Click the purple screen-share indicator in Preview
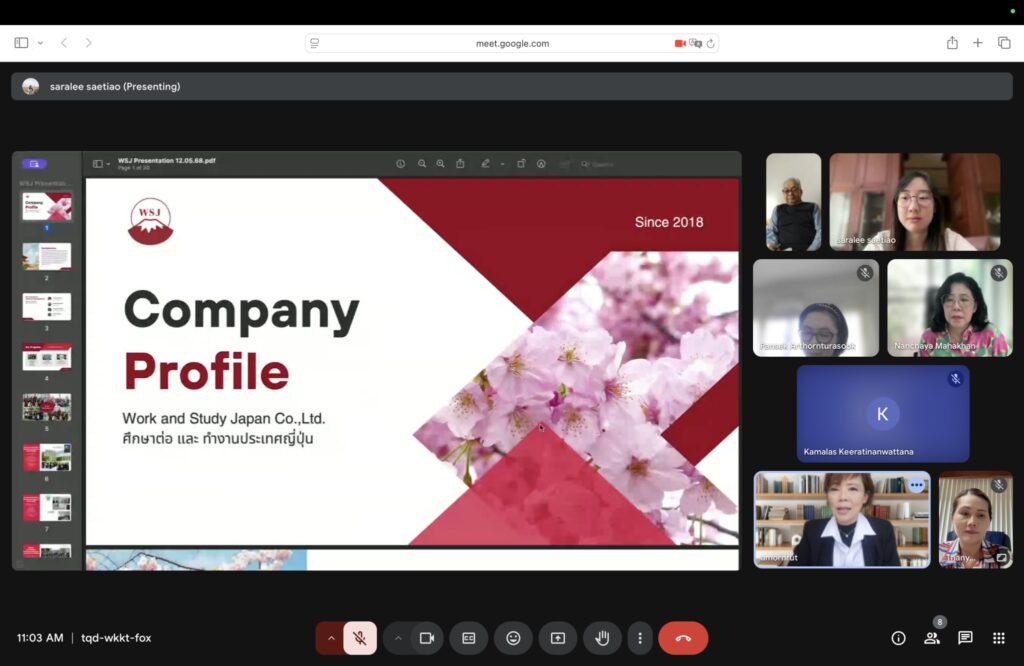1024x666 pixels. coord(35,164)
